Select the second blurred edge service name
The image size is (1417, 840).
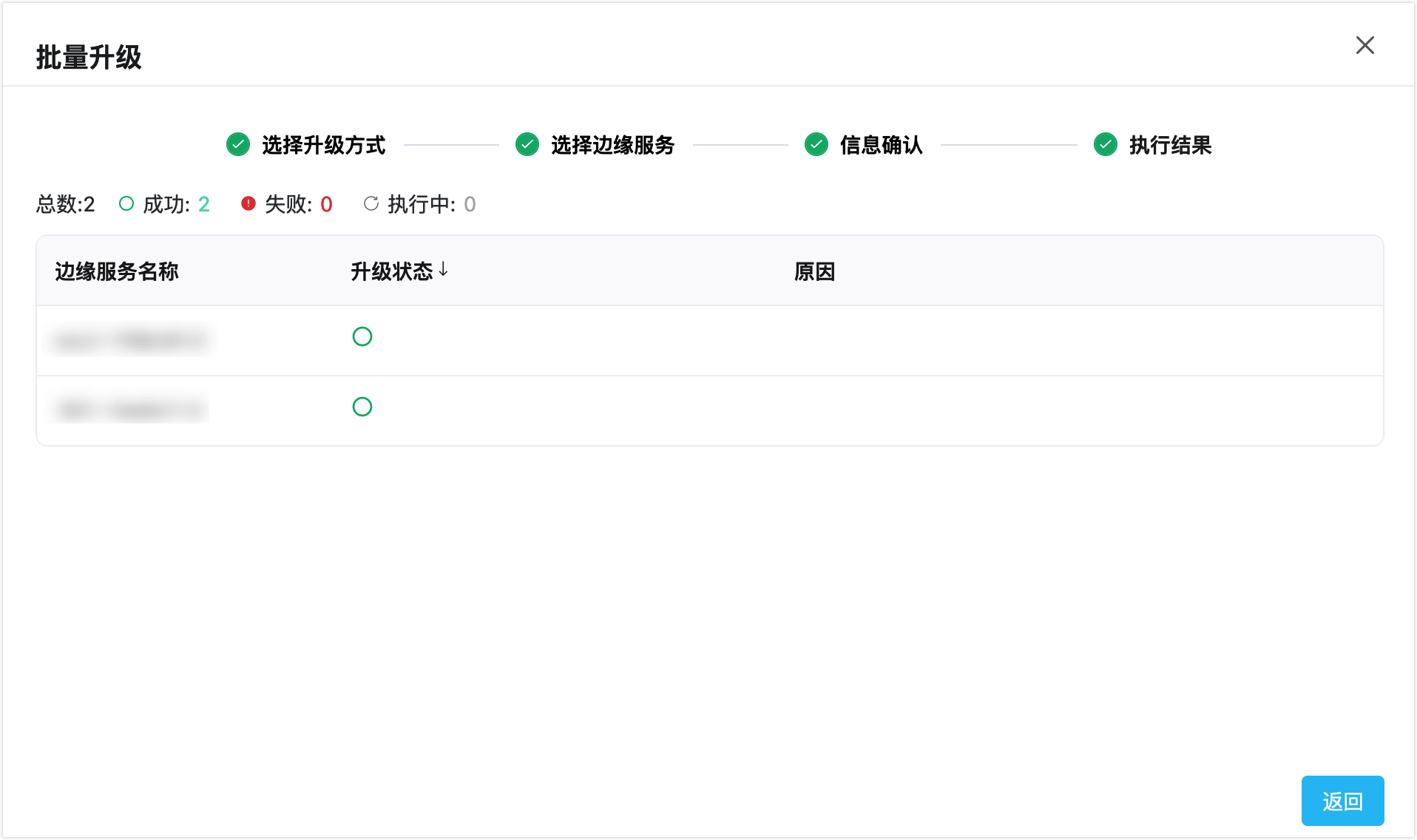(x=130, y=409)
